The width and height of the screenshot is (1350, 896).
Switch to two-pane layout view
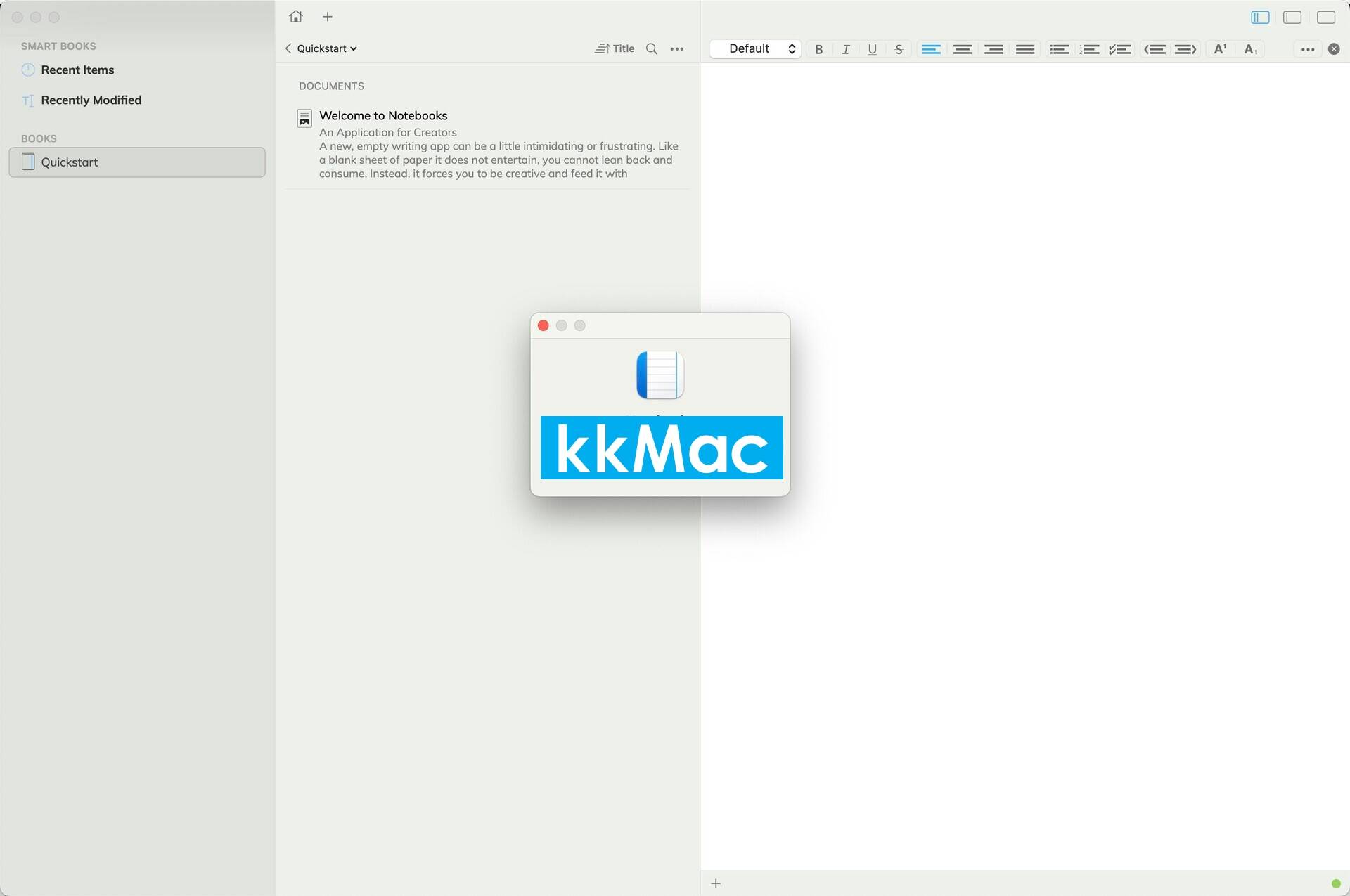1292,17
